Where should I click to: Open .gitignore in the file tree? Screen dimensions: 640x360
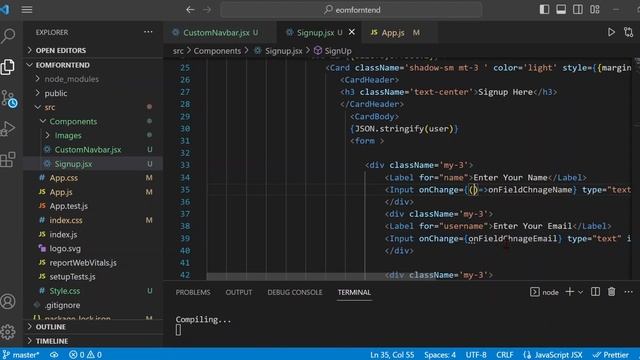(62, 305)
